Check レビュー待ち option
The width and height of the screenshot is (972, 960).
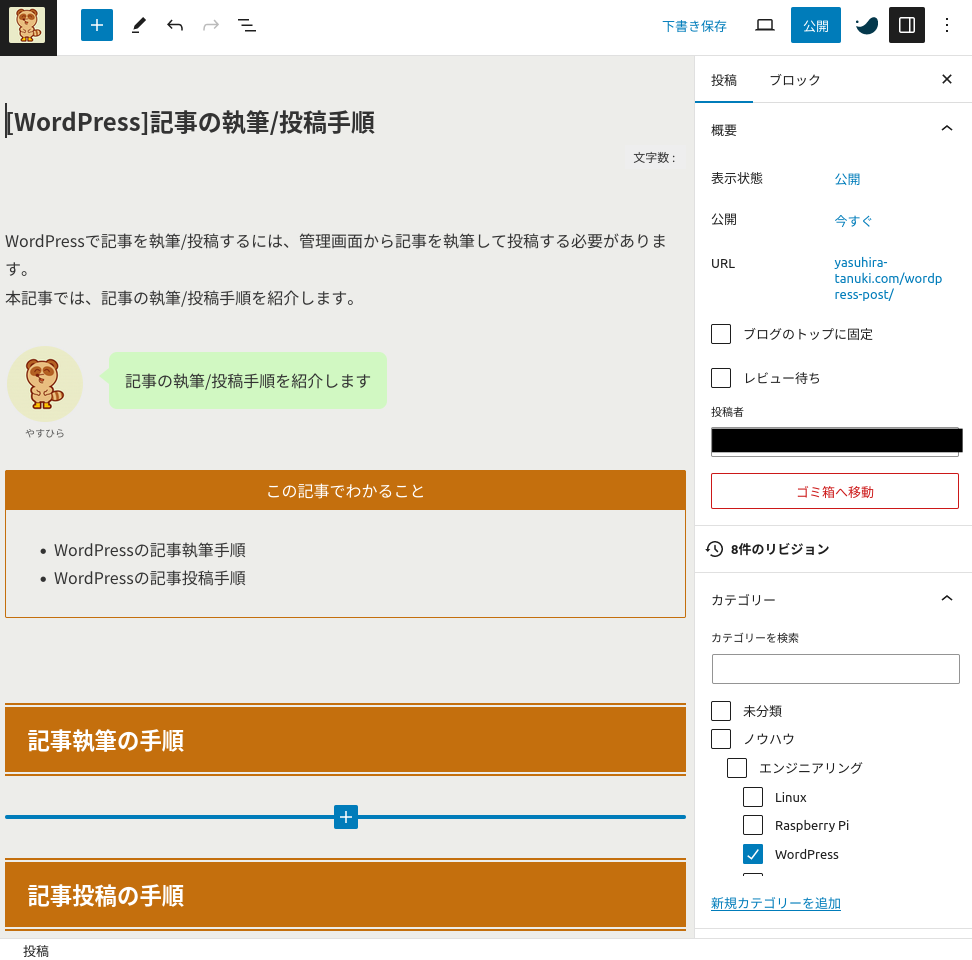click(x=721, y=378)
